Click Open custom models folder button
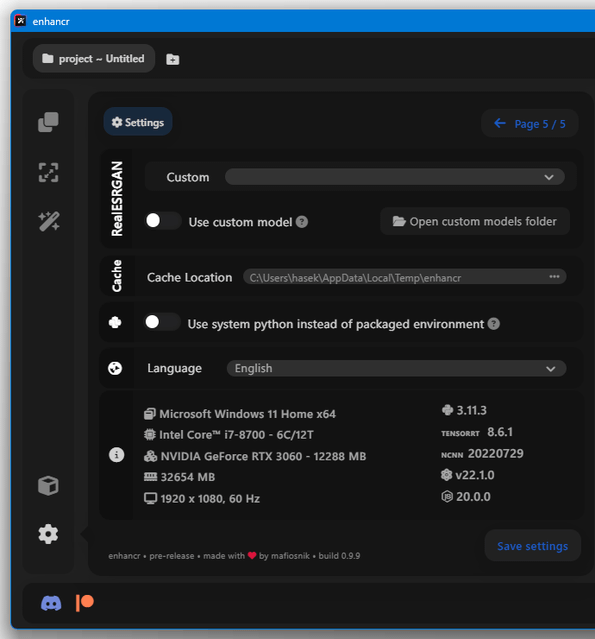 coord(475,221)
